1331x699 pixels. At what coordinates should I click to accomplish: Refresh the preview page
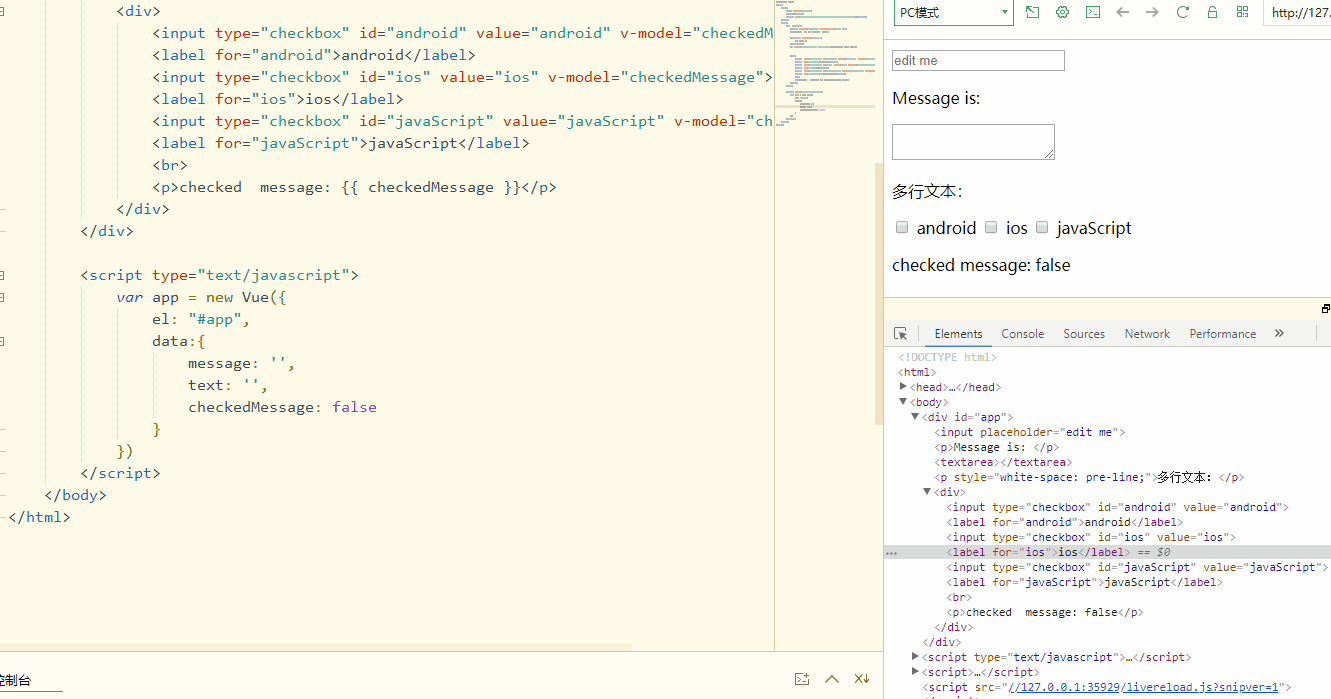pyautogui.click(x=1183, y=12)
